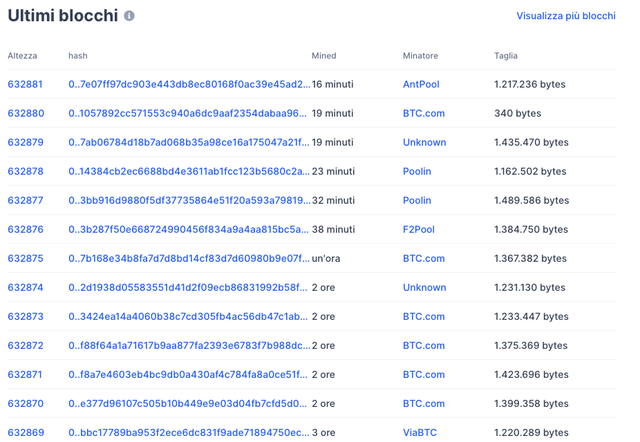Open the F2Pool miner link
This screenshot has width=640, height=442.
[x=418, y=229]
